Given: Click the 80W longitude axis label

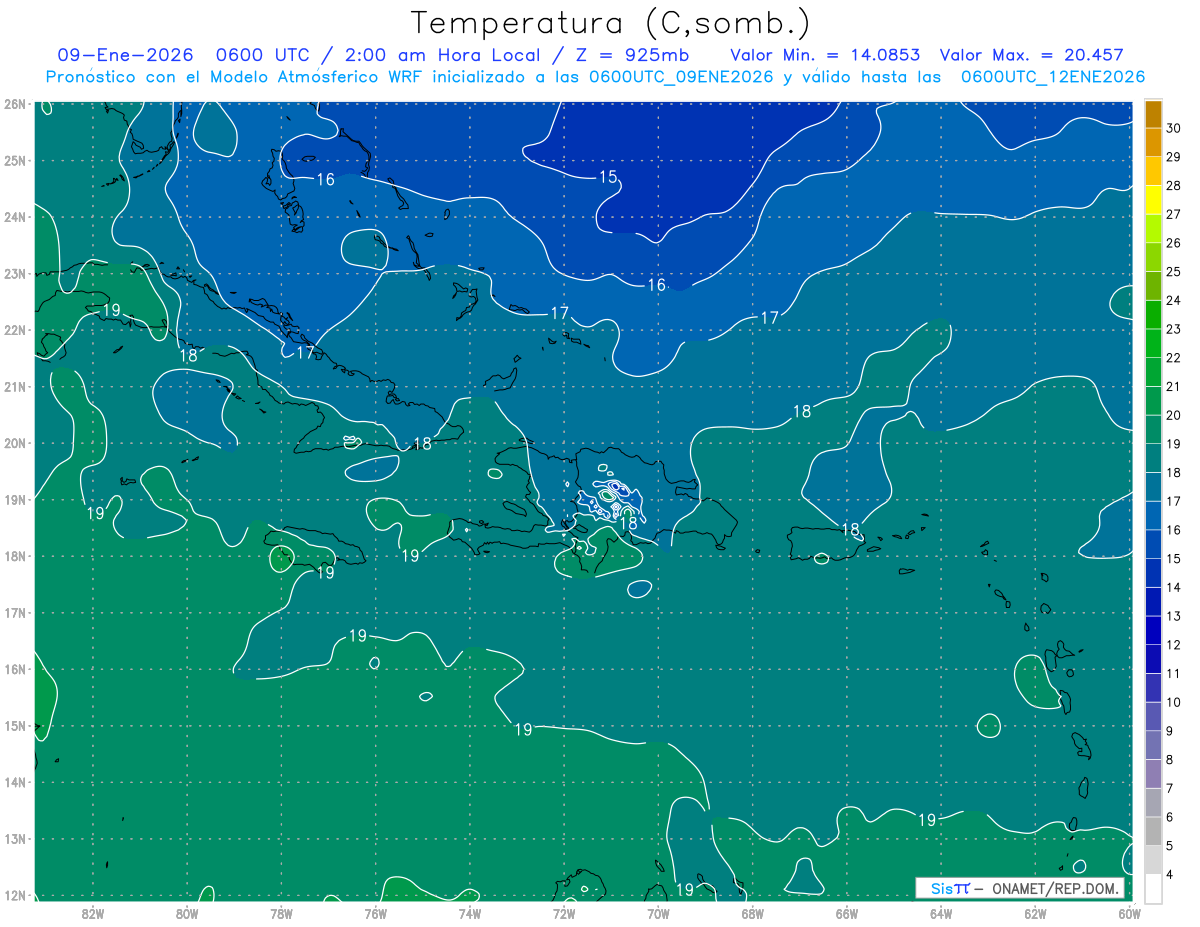Looking at the screenshot, I should tap(187, 913).
